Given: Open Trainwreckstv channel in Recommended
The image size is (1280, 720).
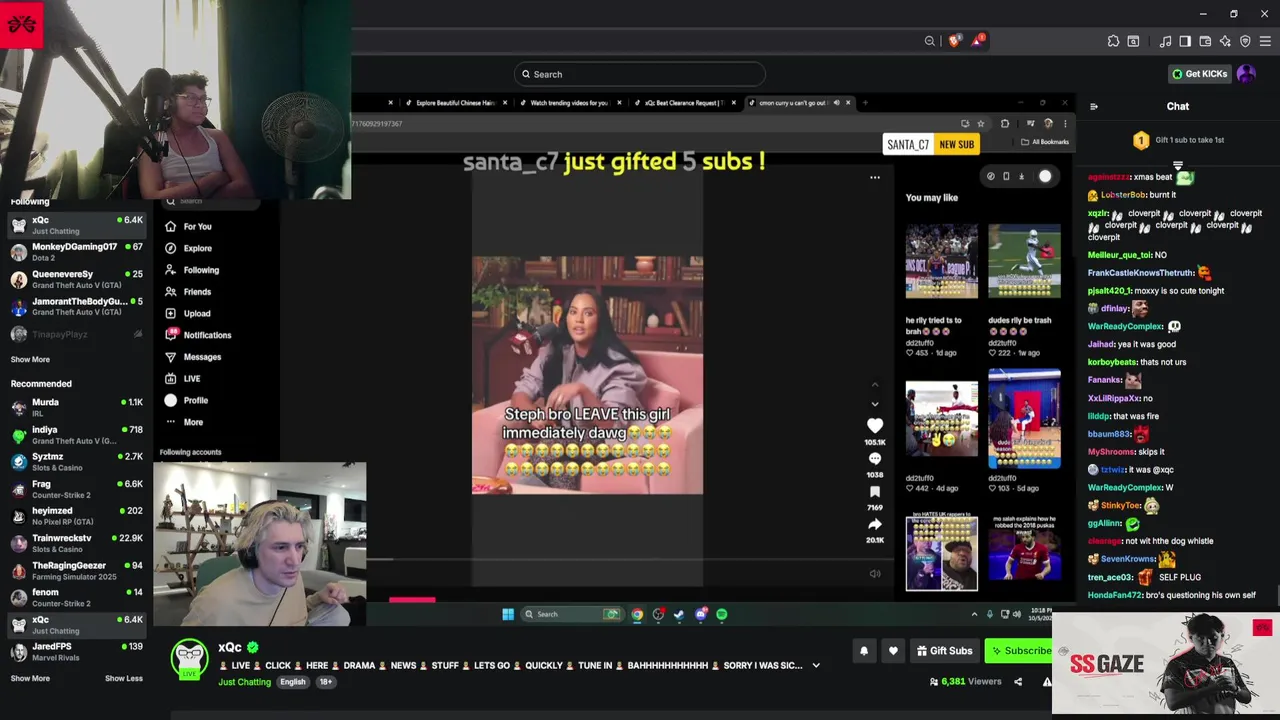Looking at the screenshot, I should [x=76, y=543].
